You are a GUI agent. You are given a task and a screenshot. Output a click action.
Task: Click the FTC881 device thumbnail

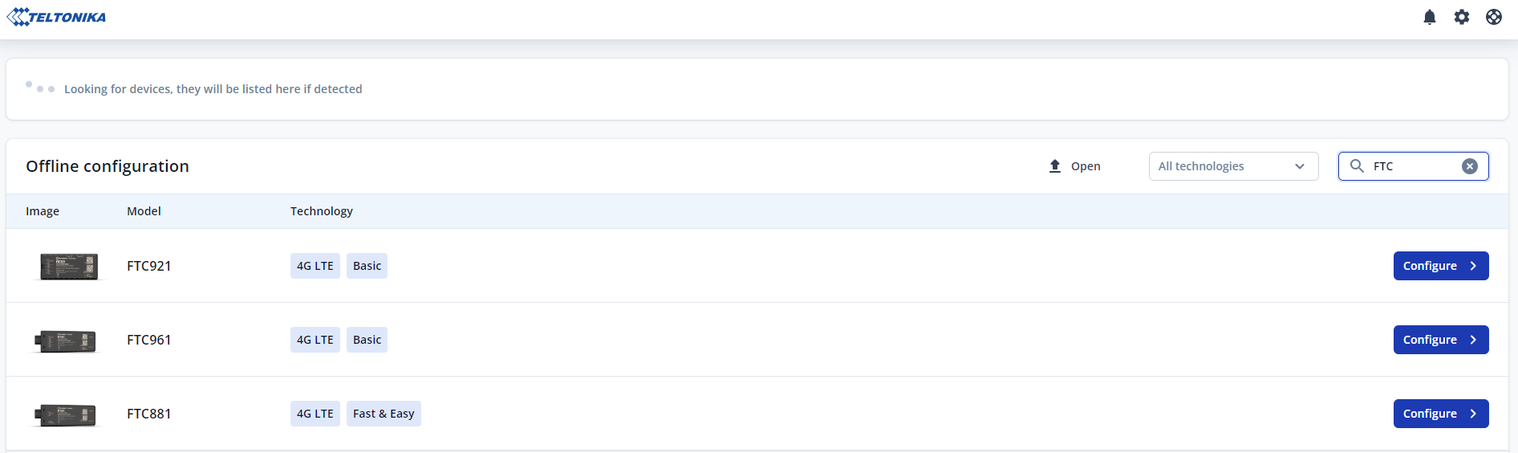pyautogui.click(x=66, y=414)
